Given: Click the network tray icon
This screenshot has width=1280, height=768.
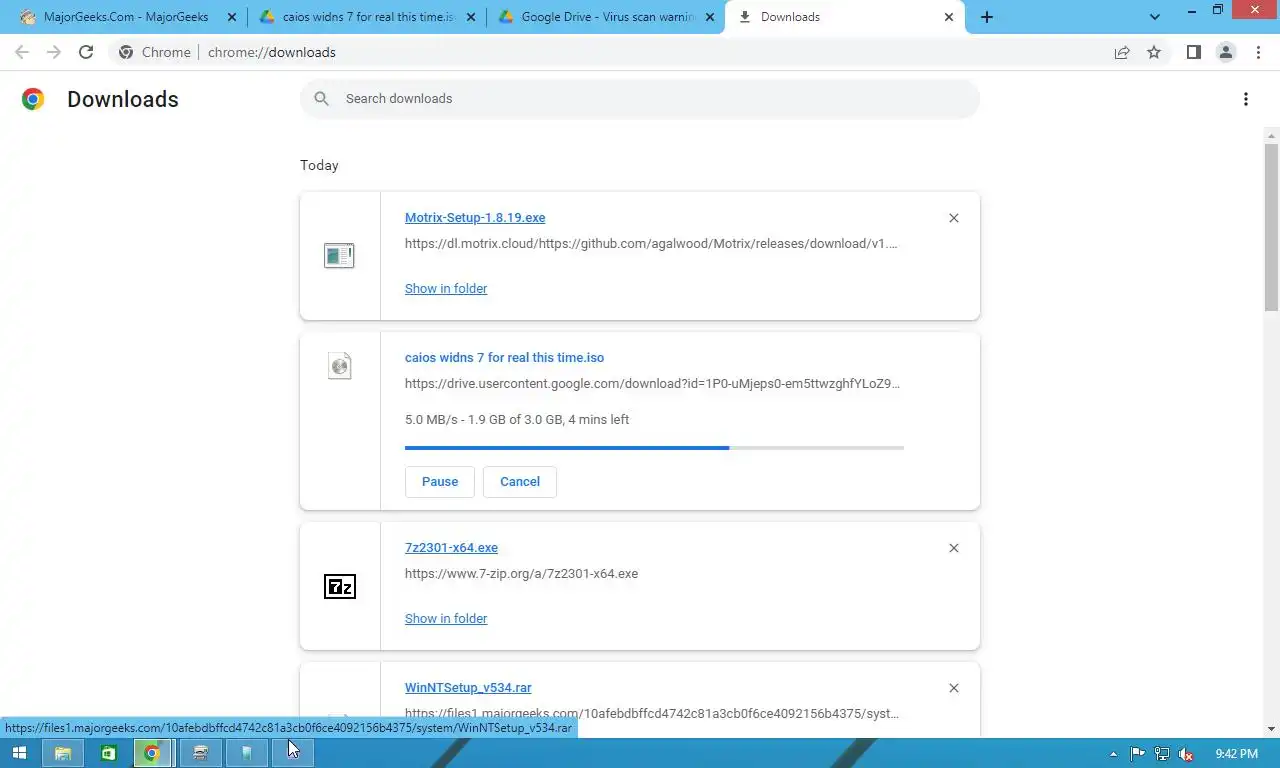Looking at the screenshot, I should 1162,754.
